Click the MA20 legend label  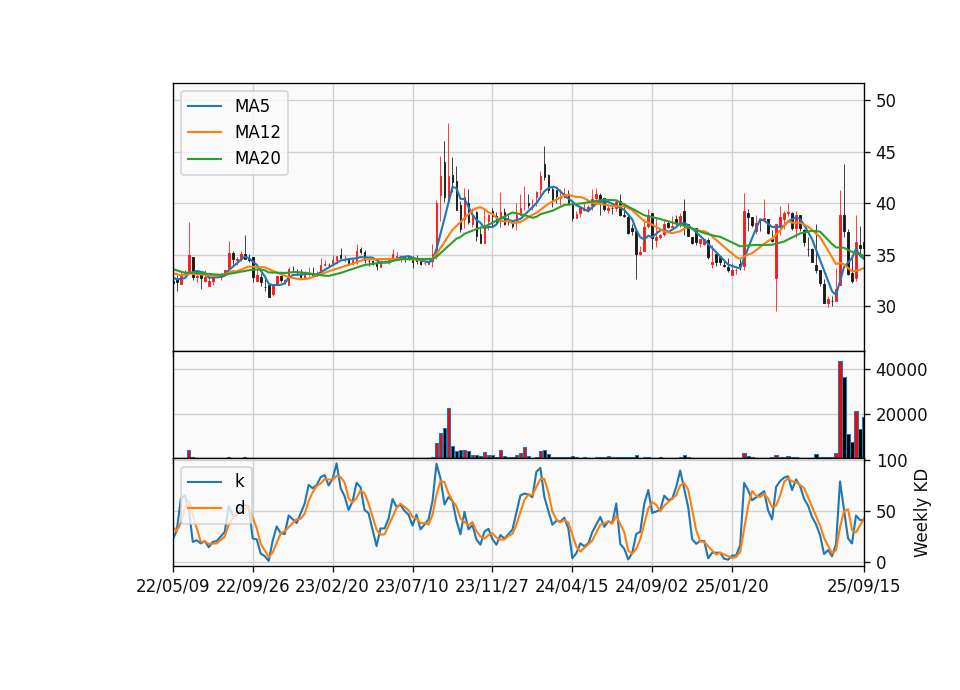point(257,158)
